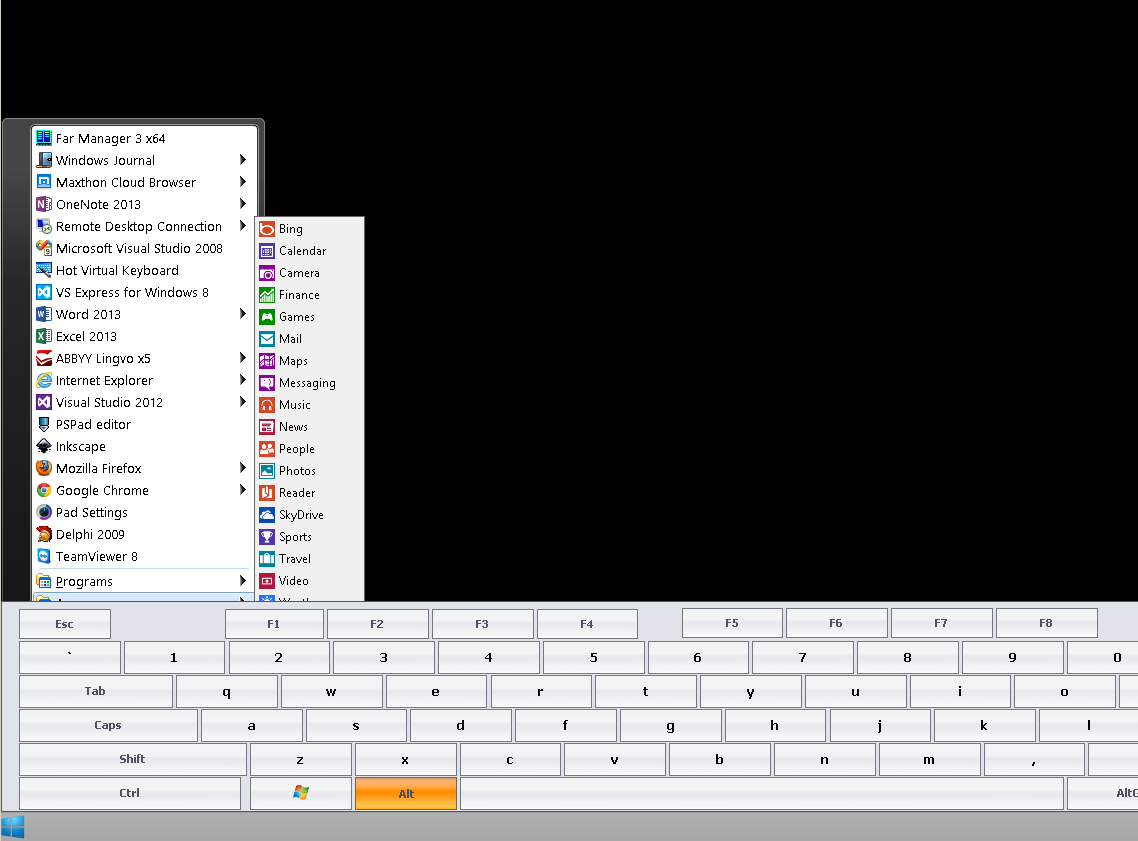Select People from the submenu

point(309,449)
